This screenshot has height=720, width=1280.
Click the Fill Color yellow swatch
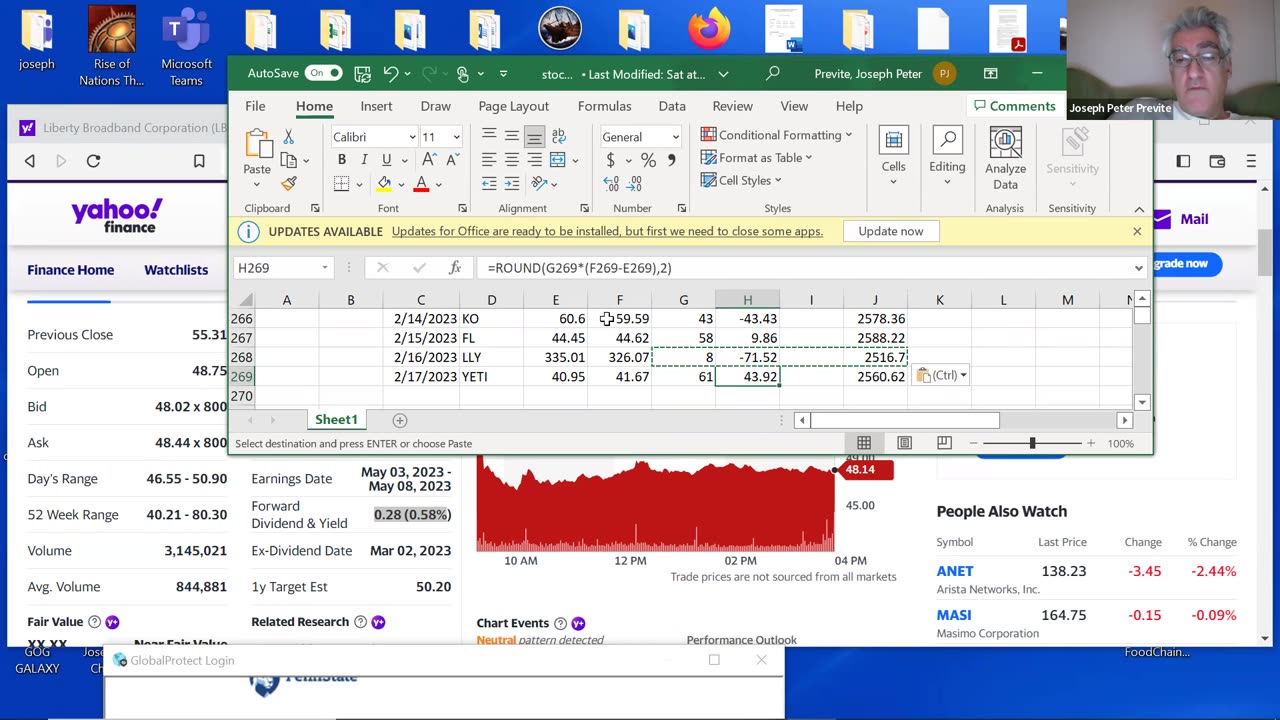(x=384, y=183)
